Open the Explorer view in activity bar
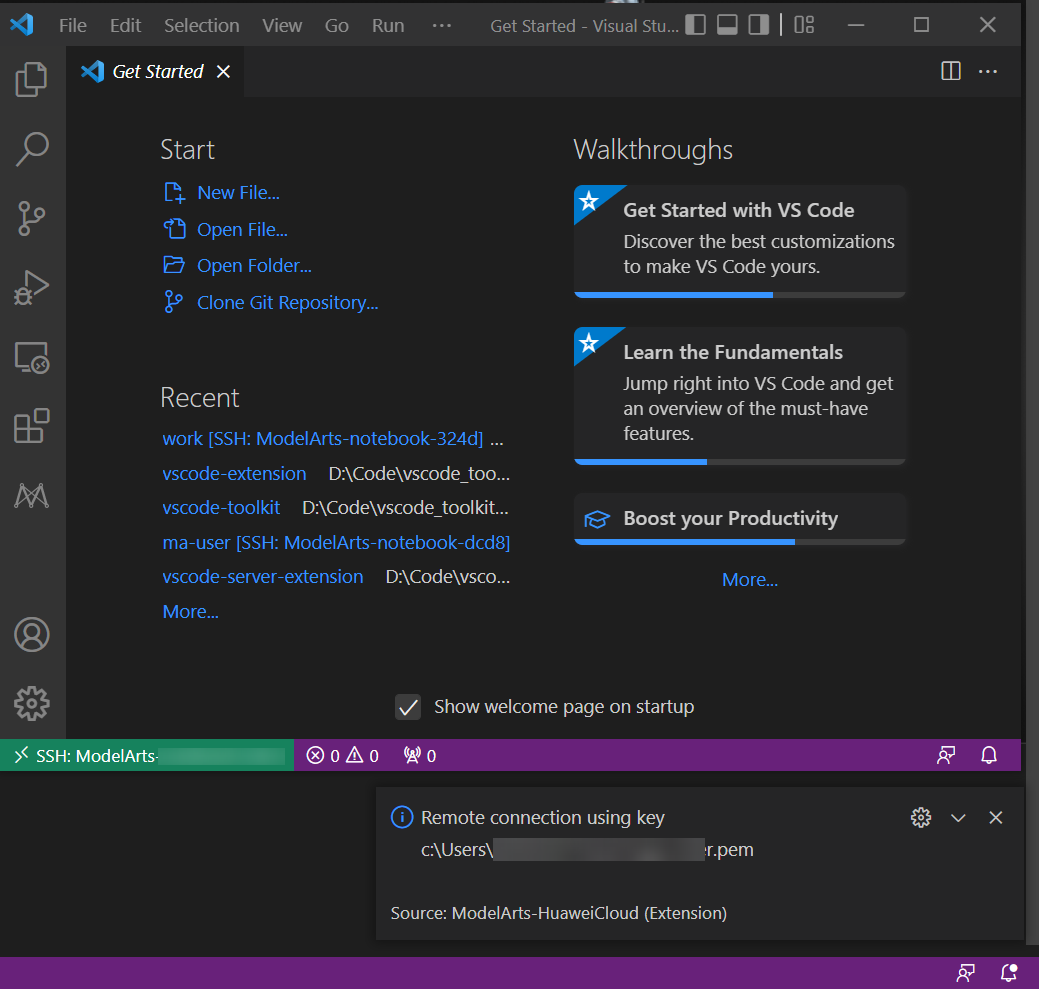This screenshot has height=989, width=1039. click(x=31, y=79)
